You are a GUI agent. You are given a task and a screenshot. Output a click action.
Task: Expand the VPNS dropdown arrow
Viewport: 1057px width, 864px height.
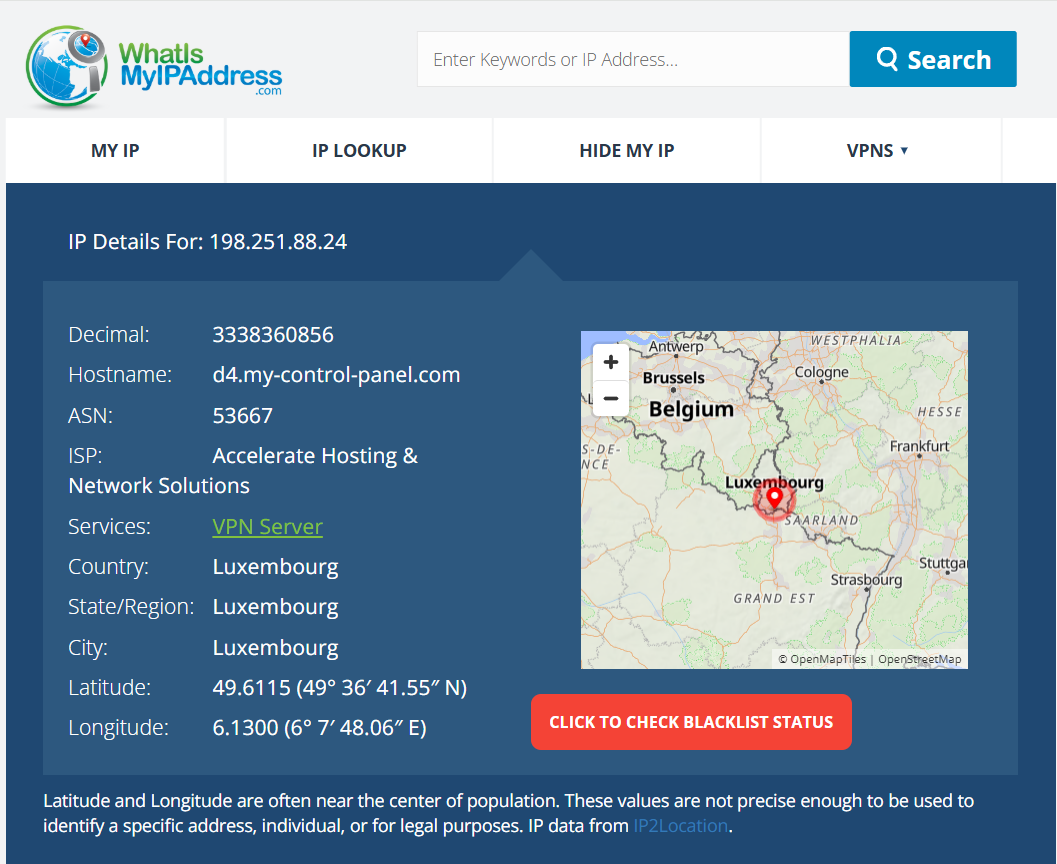(x=904, y=150)
